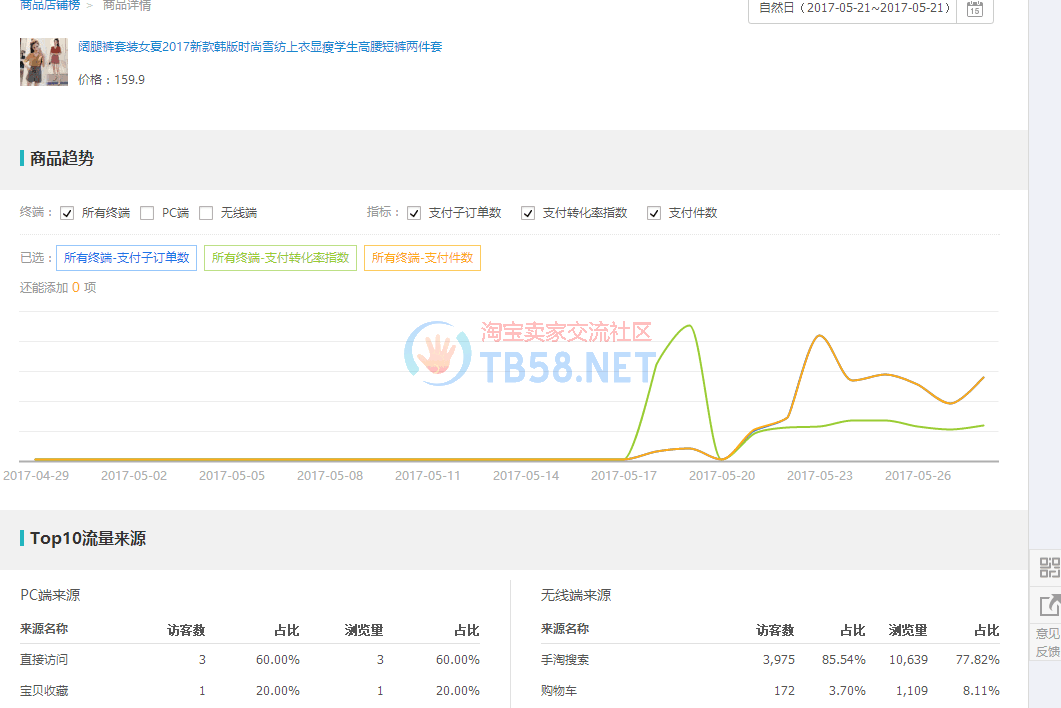Click the QR code sidebar icon

[x=1049, y=567]
